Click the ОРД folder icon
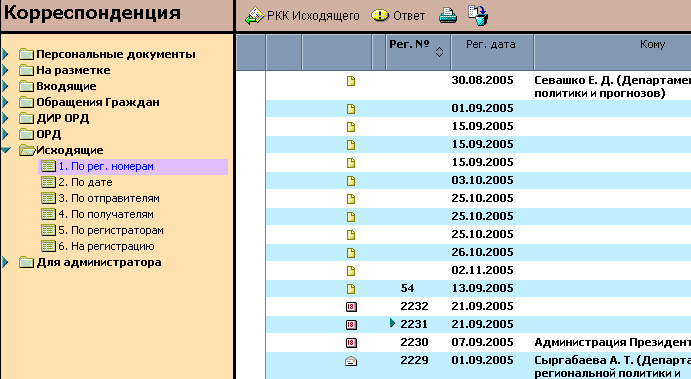The width and height of the screenshot is (691, 379). tap(26, 134)
